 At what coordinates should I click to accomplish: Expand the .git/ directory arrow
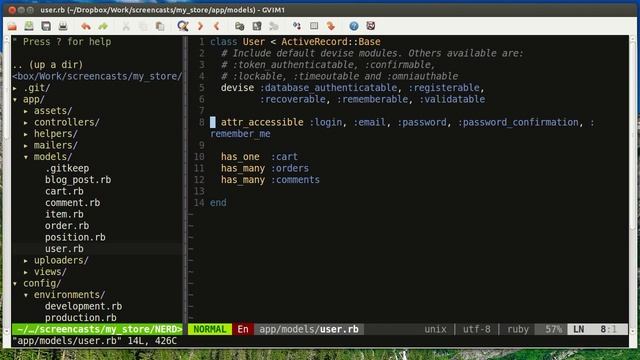click(15, 88)
